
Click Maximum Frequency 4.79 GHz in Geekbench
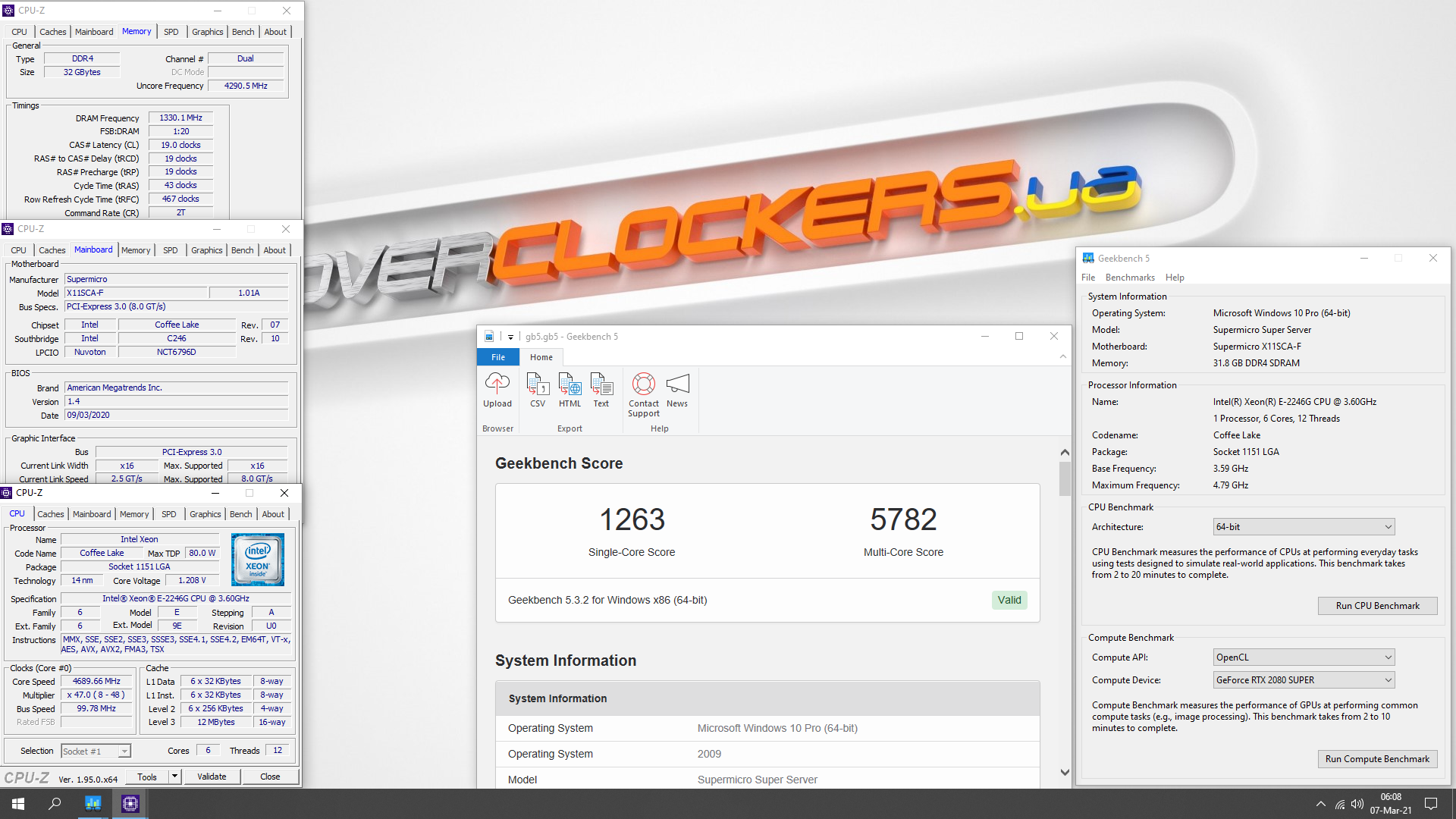(1230, 485)
